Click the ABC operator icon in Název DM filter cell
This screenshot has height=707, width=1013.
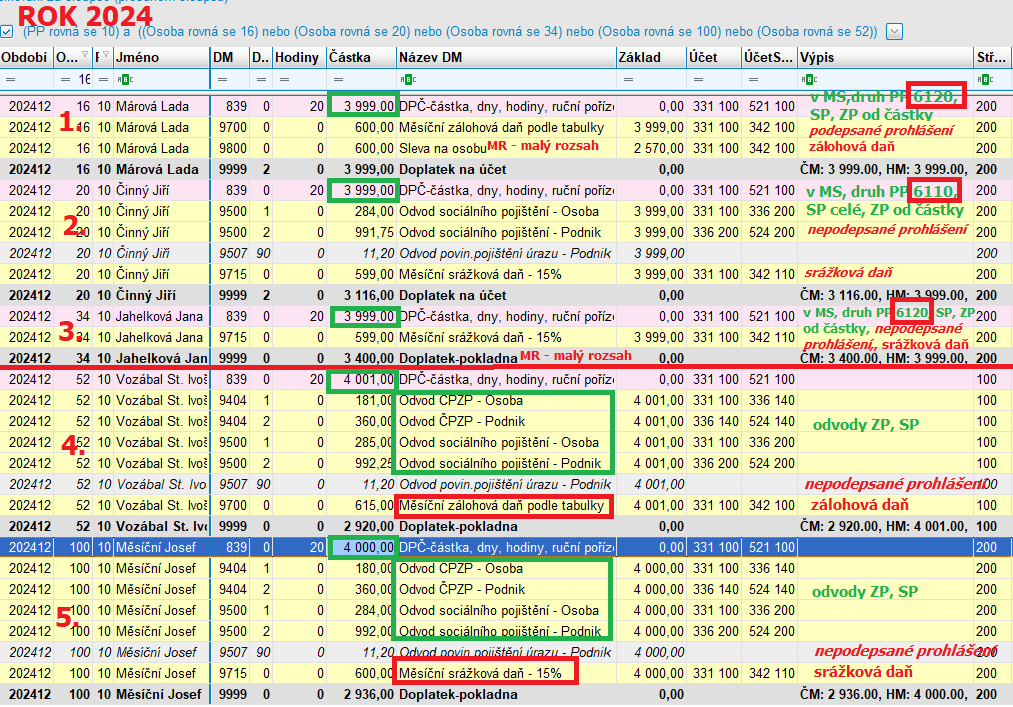pos(408,79)
